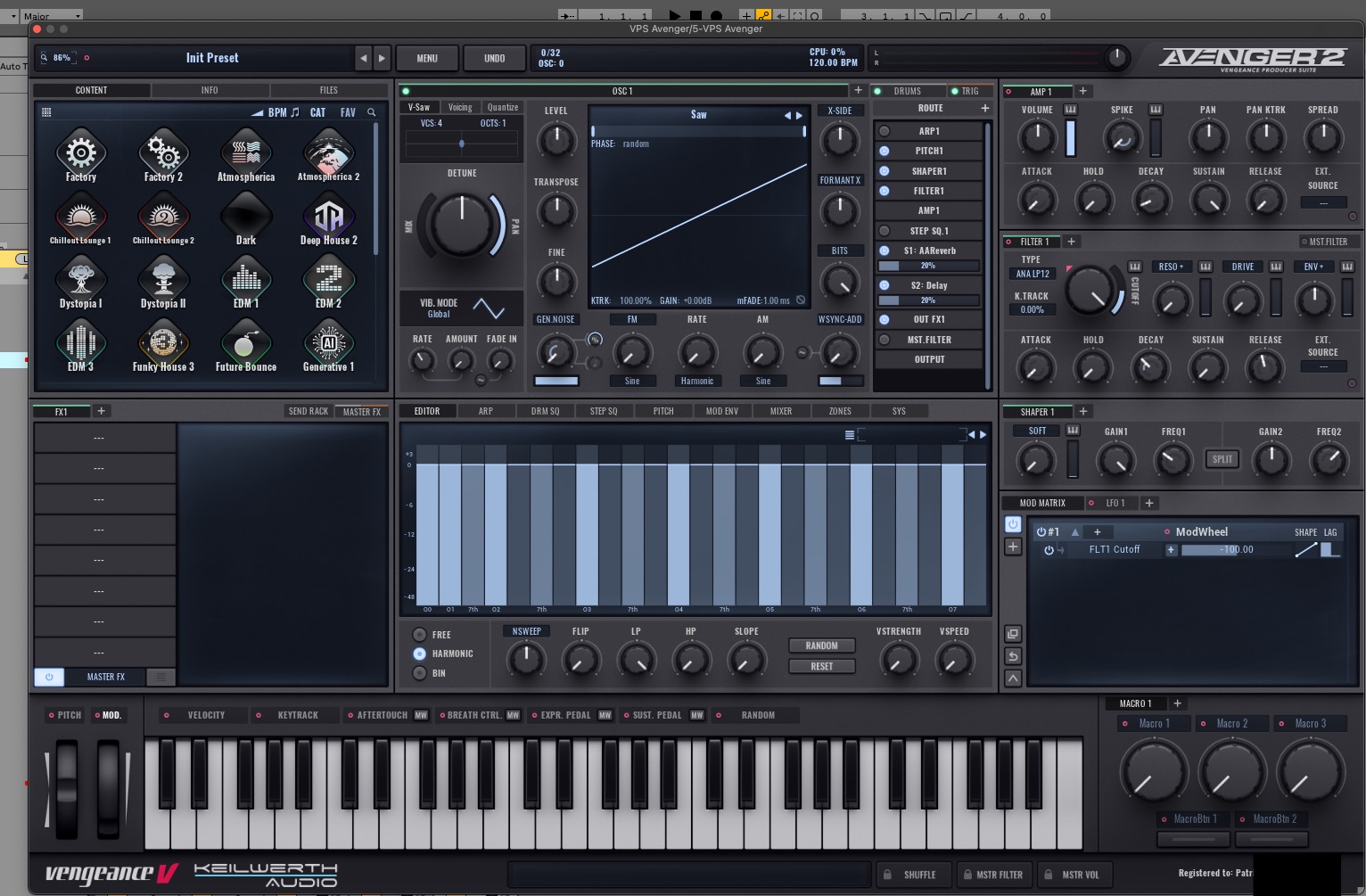
Task: Click the SPLIT button in shaper
Action: (x=1222, y=459)
